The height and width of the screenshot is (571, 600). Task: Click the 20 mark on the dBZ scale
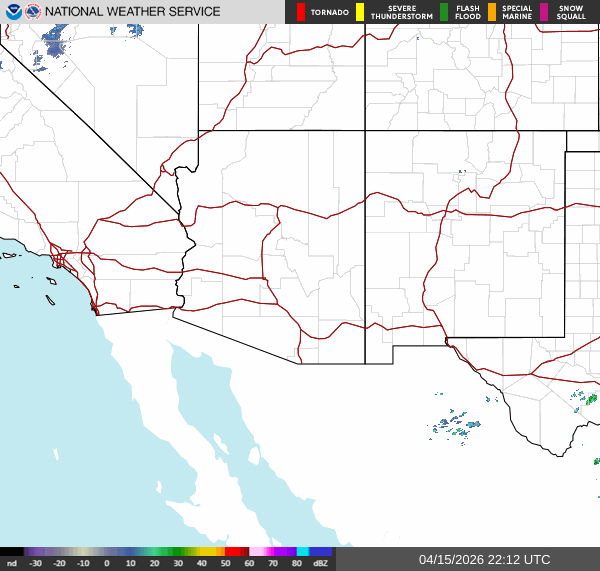pyautogui.click(x=154, y=563)
